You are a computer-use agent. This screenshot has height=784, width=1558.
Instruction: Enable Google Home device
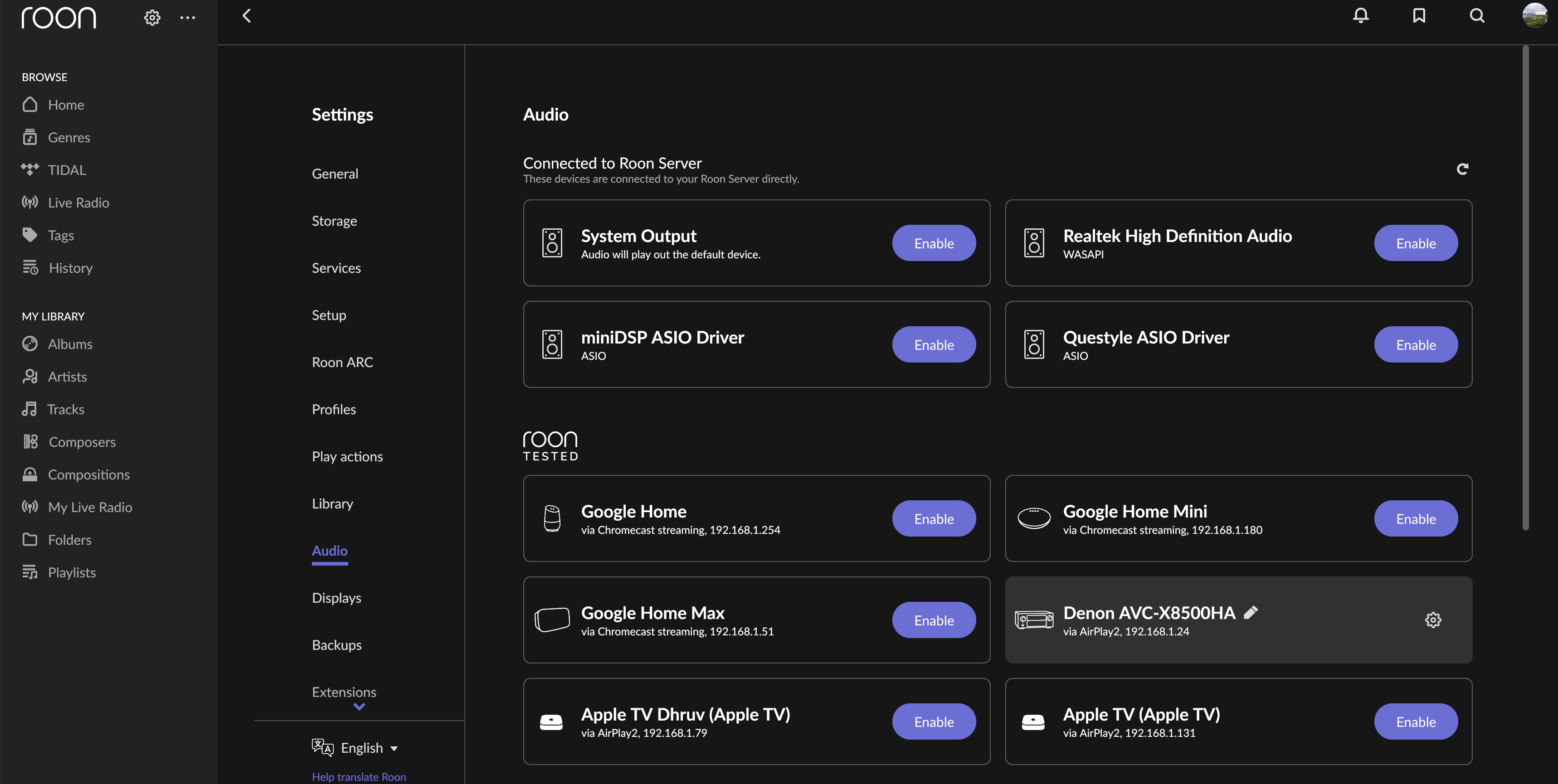934,518
